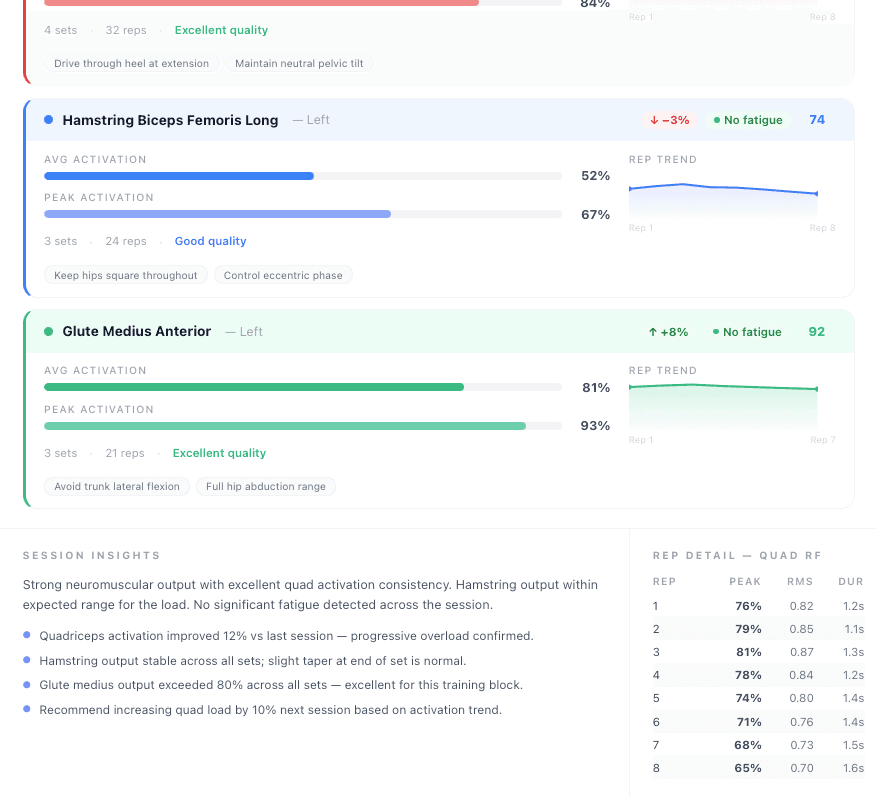Click the -3% change badge on Hamstring card
Screen dimensions: 876x797
[x=669, y=120]
